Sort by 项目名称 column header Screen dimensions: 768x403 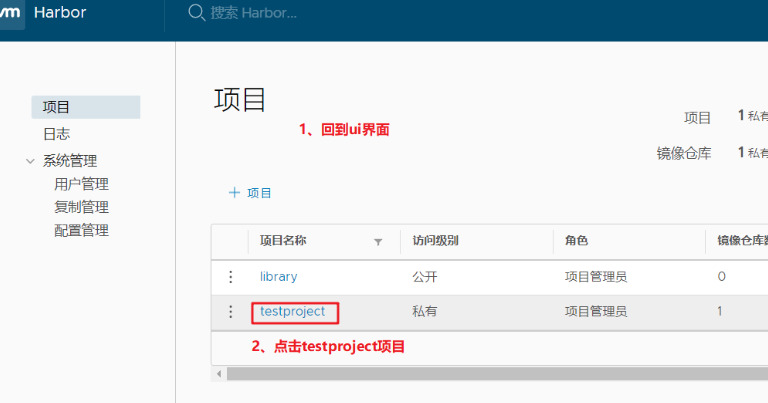(283, 240)
